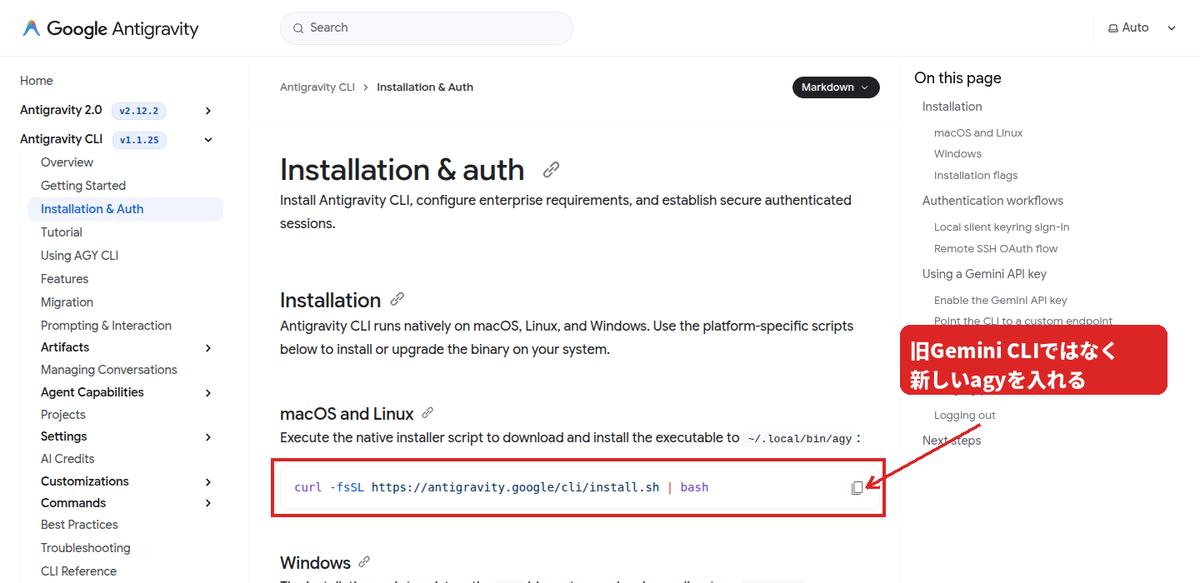1200x583 pixels.
Task: Click the v2.12.2 version badge
Action: [139, 111]
